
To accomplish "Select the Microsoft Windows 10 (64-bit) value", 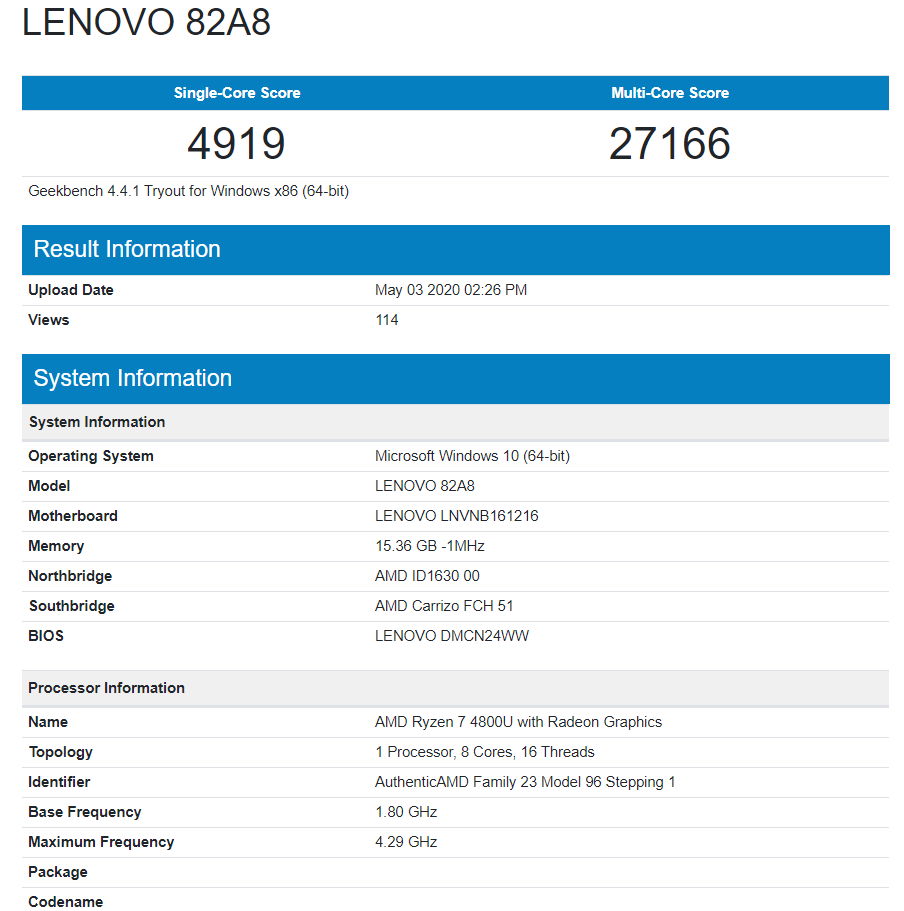I will (x=472, y=456).
